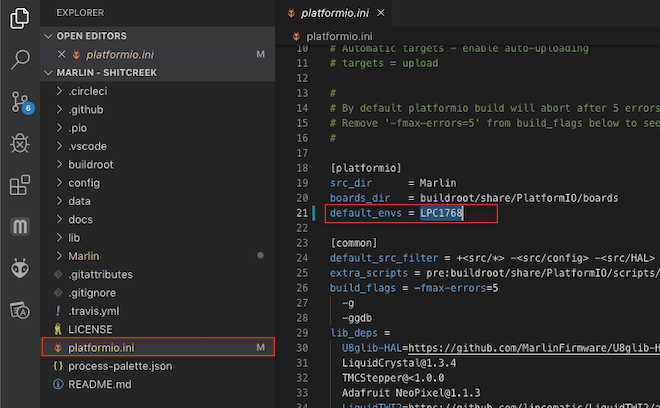Click Adafruit NeoPixel@1.1.3 on line 33

point(411,393)
